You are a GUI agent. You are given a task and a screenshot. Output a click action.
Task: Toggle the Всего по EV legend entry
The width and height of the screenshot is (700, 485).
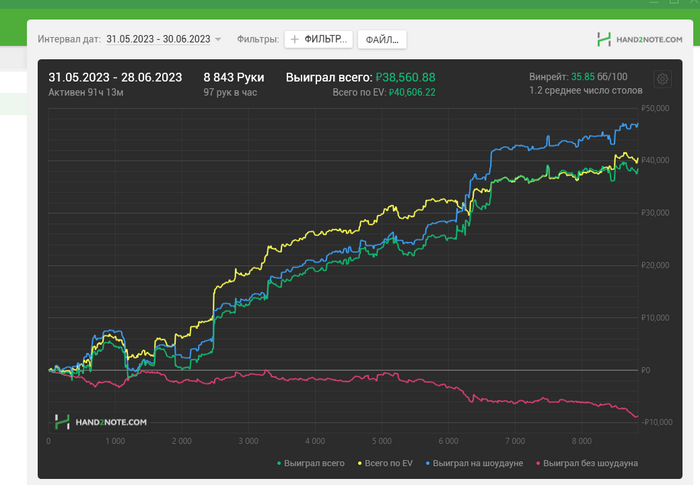(x=386, y=464)
